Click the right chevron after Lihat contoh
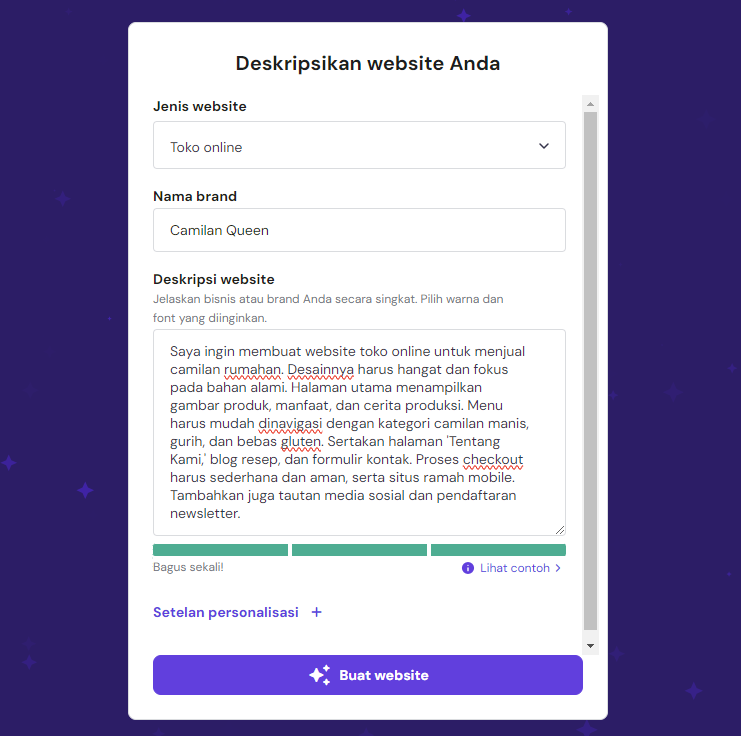741x736 pixels. click(x=558, y=568)
